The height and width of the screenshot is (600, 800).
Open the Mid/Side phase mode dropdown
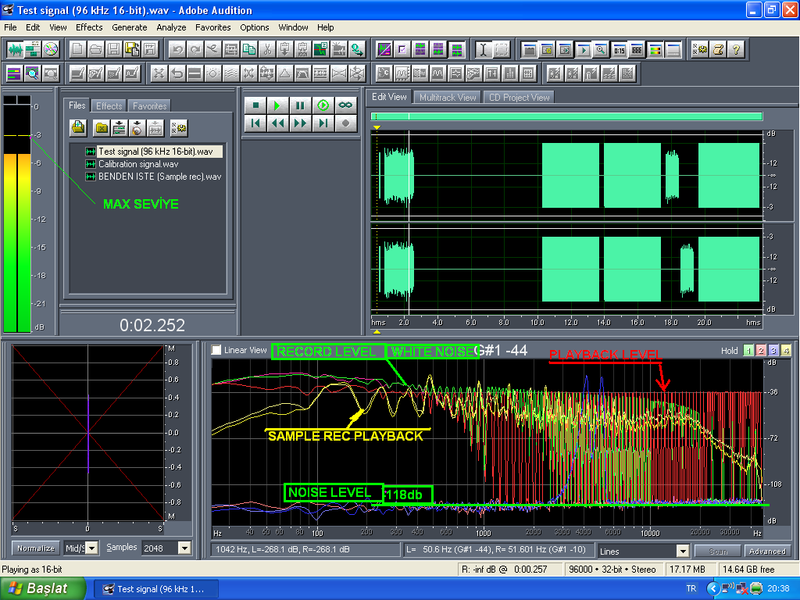click(x=92, y=548)
